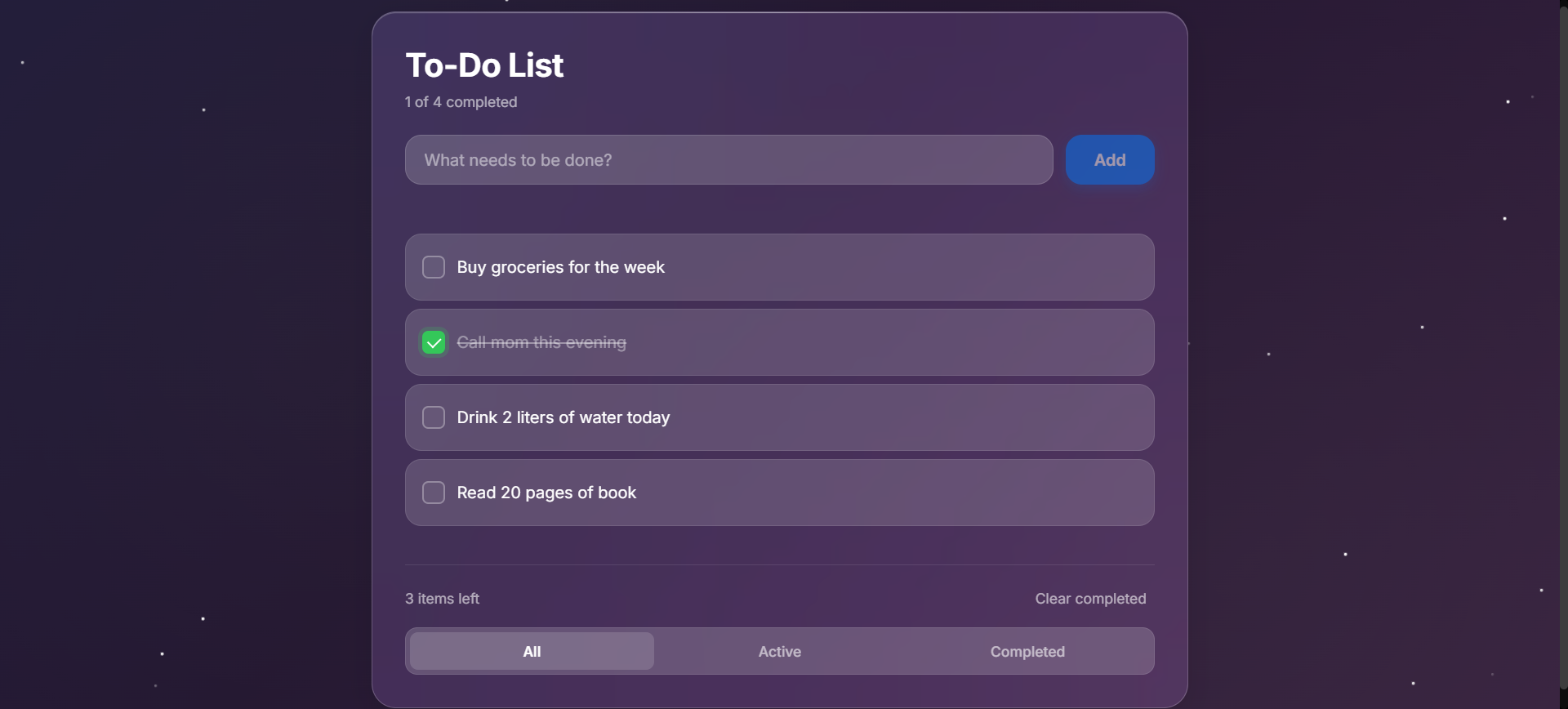
Task: Click the empty circle beside the groceries task
Action: click(x=433, y=266)
